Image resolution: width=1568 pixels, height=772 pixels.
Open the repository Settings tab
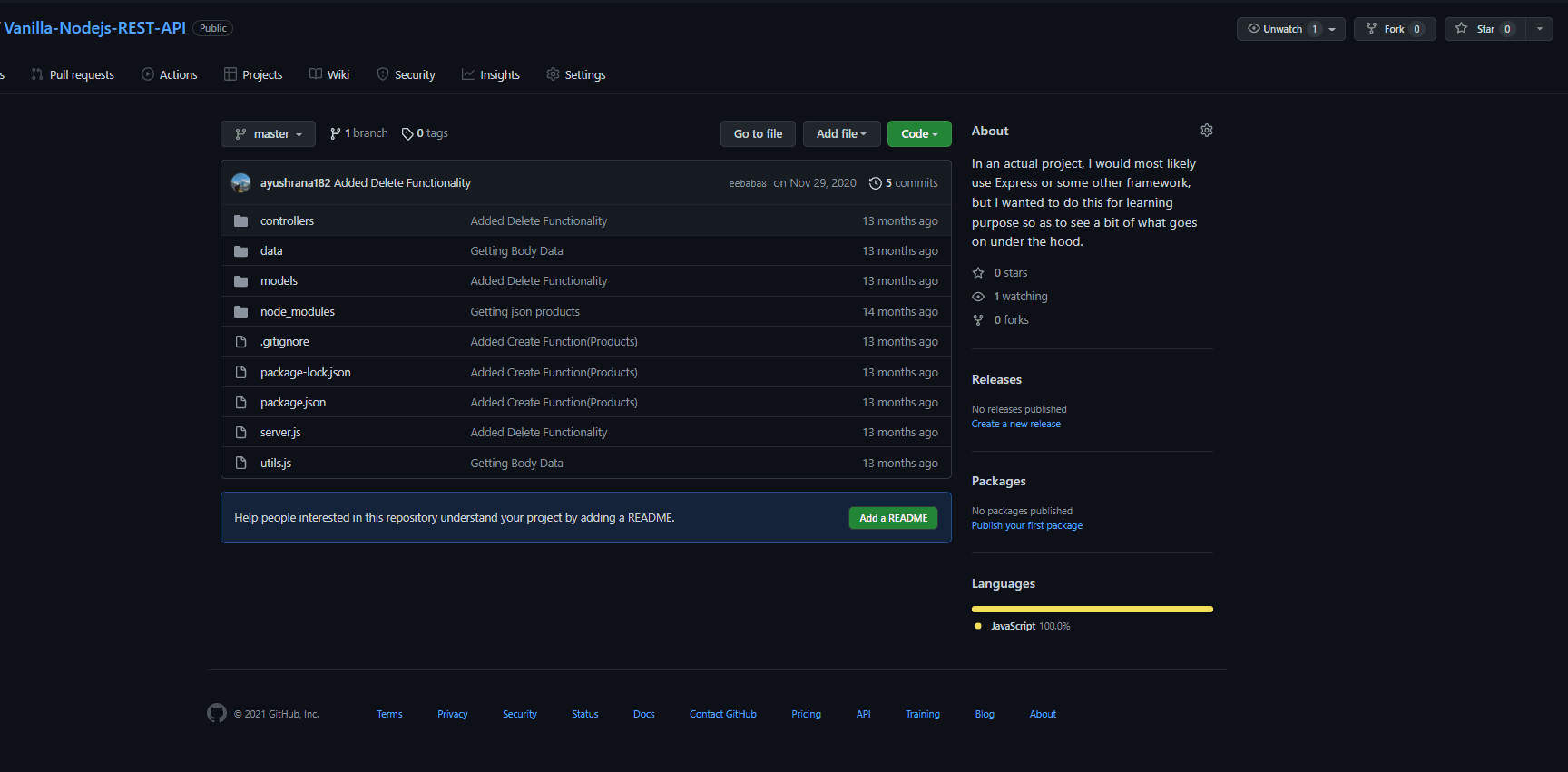576,75
